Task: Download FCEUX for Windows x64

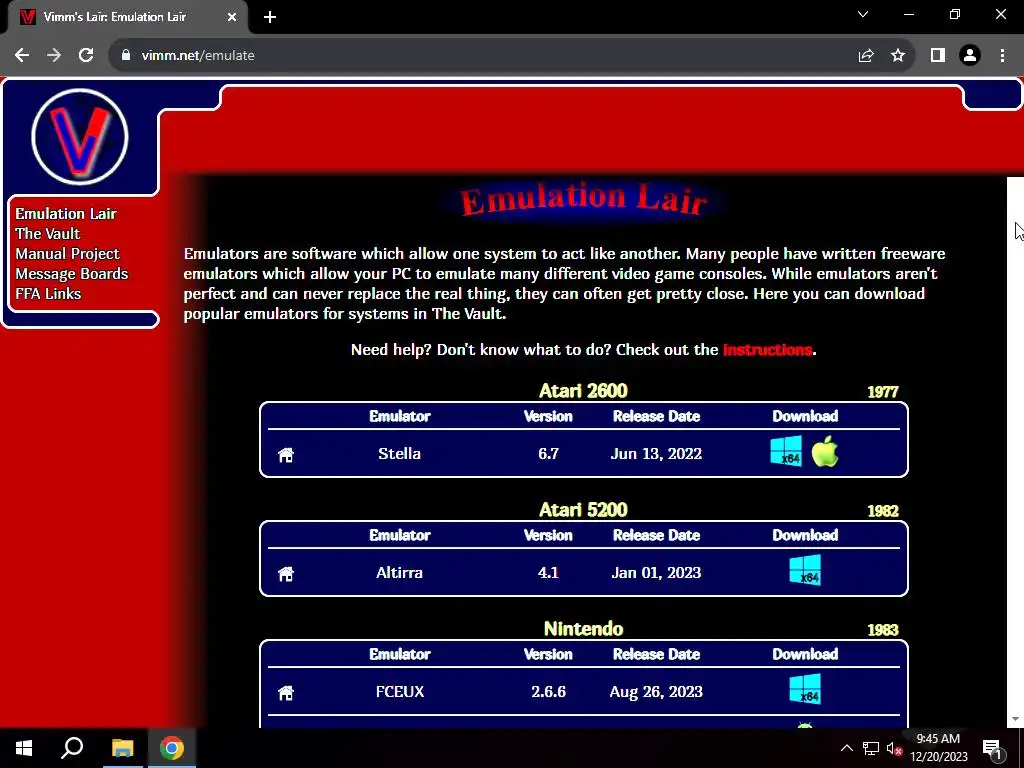Action: click(x=805, y=689)
